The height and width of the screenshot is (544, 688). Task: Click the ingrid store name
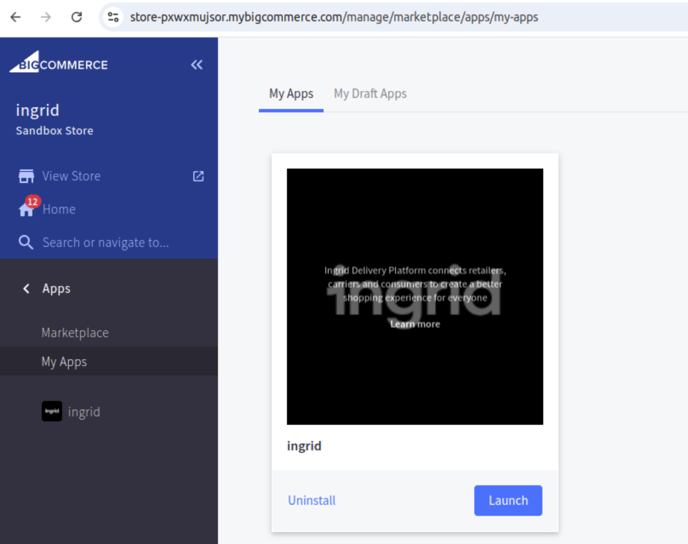[x=37, y=110]
